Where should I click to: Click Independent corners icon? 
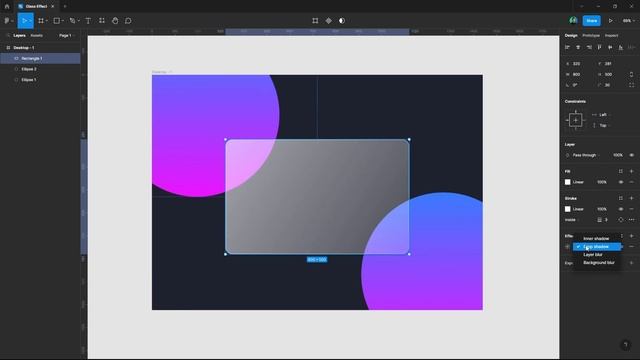point(631,85)
